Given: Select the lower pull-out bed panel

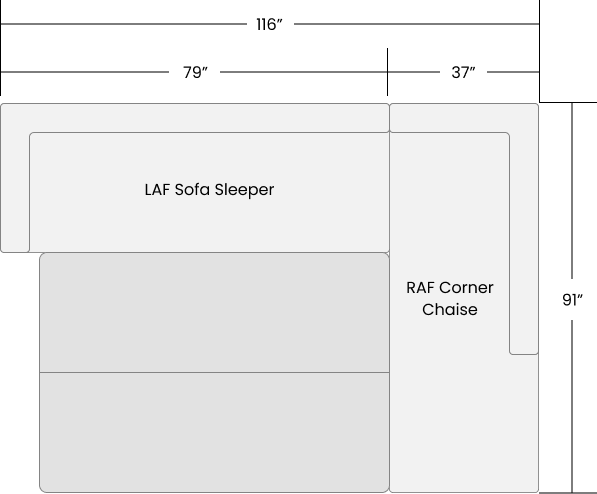Looking at the screenshot, I should point(214,432).
